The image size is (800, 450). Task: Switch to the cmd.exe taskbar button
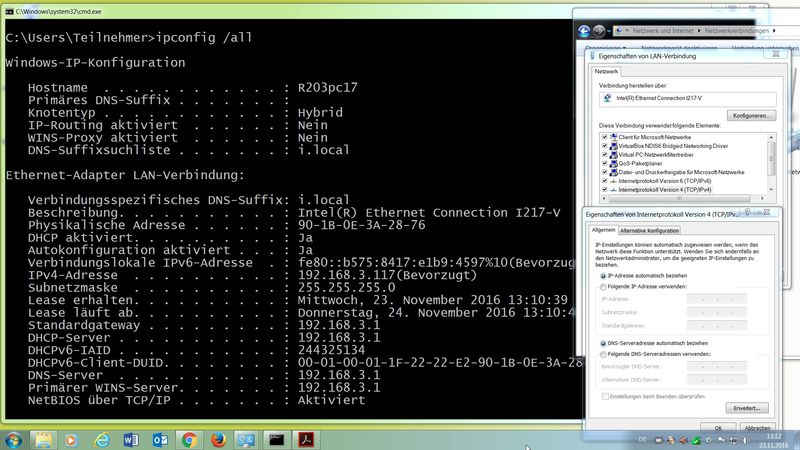[277, 440]
